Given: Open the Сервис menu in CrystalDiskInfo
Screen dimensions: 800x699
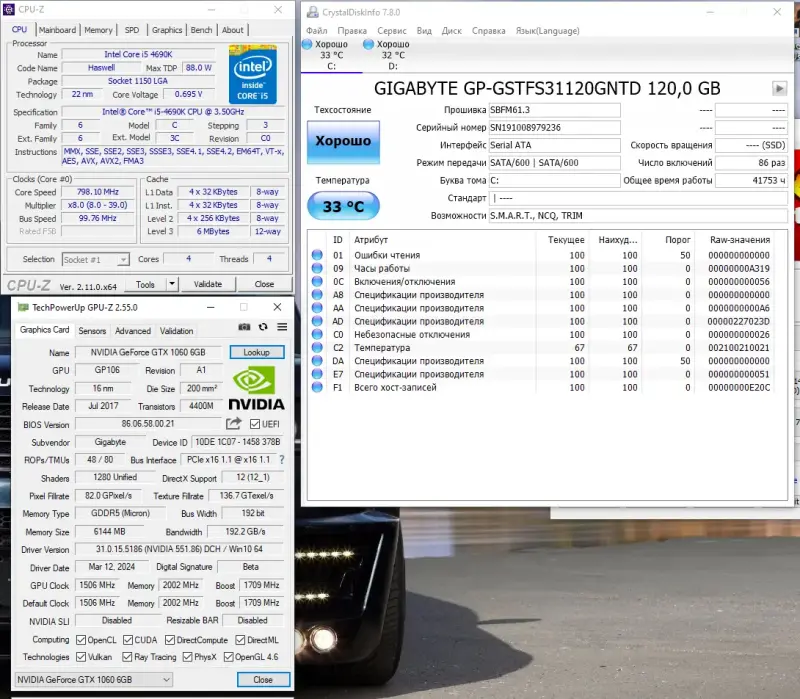Looking at the screenshot, I should pos(392,31).
